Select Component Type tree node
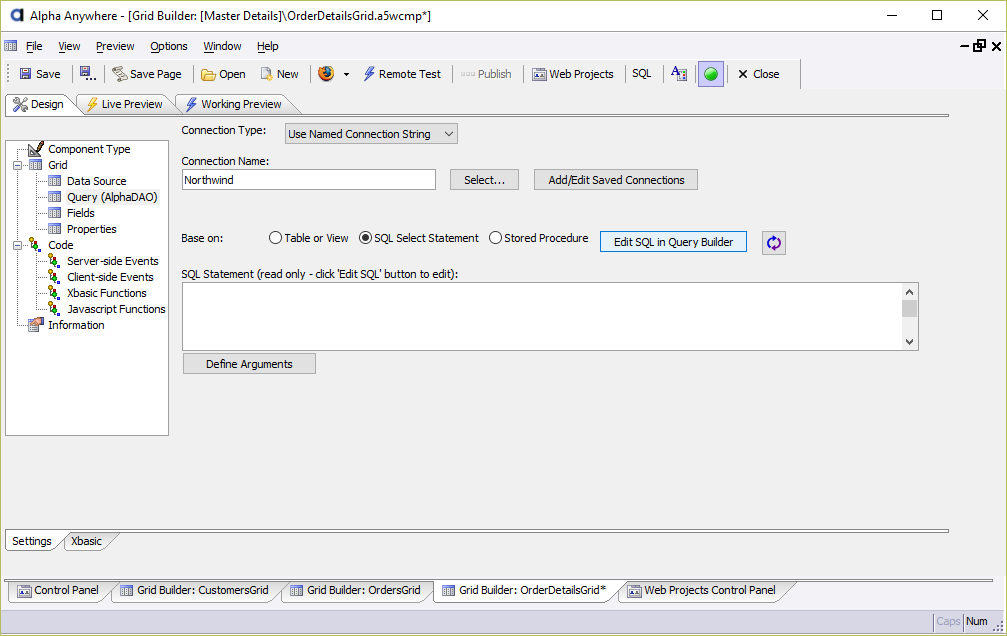 pyautogui.click(x=89, y=149)
